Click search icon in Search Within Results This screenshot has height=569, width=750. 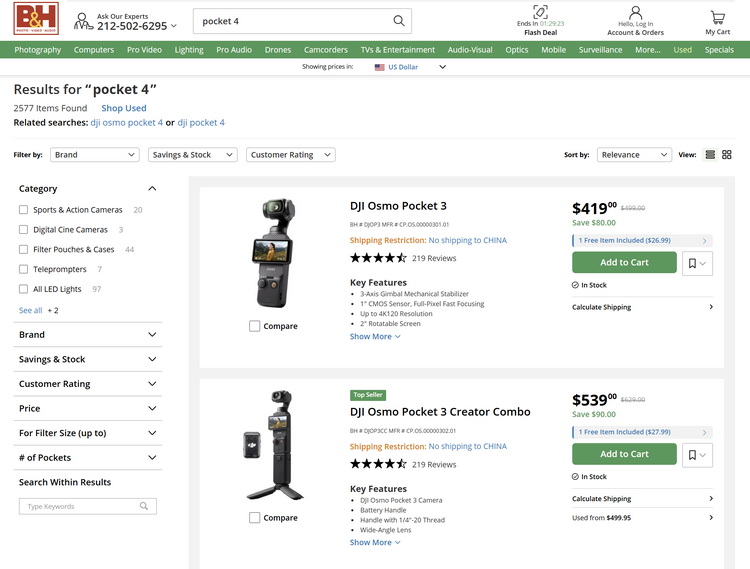point(143,506)
